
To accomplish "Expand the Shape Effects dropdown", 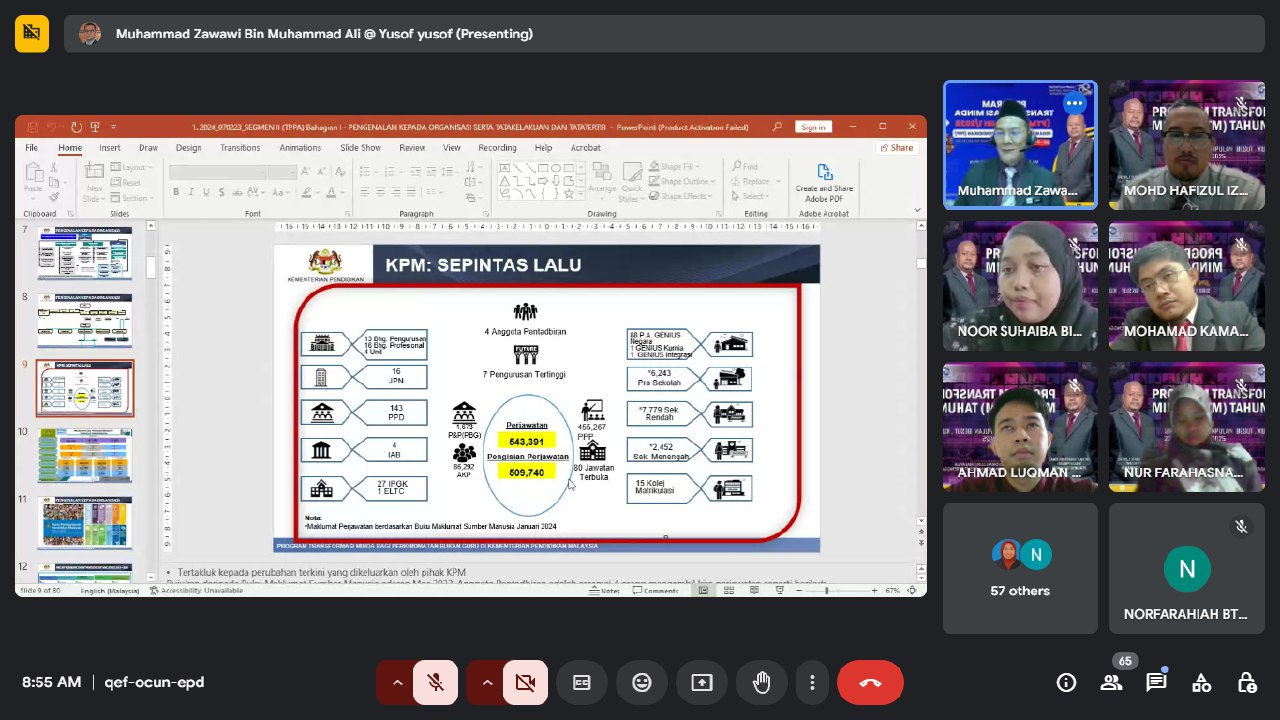I will [682, 197].
